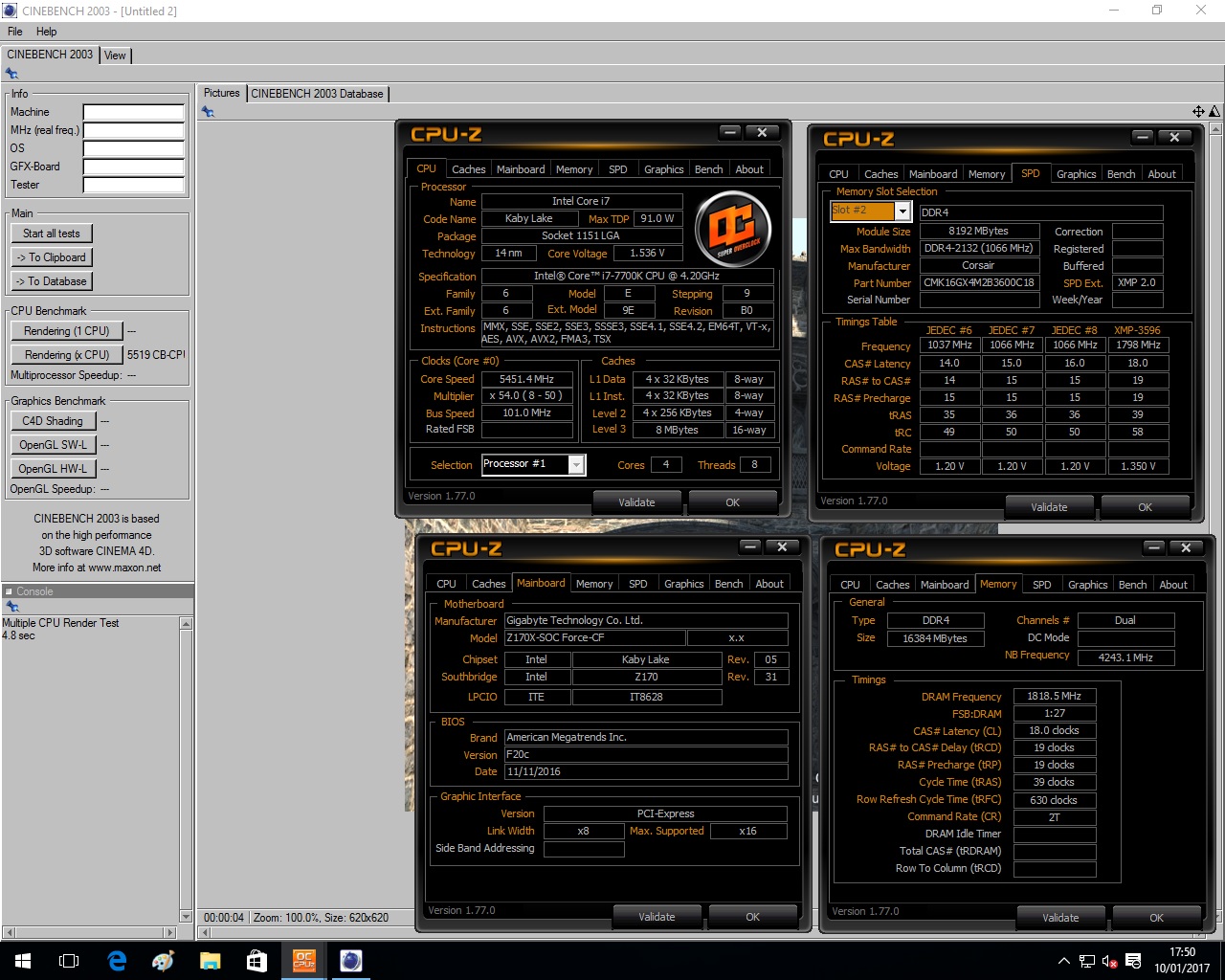Open File Explorer from the taskbar

[x=211, y=961]
